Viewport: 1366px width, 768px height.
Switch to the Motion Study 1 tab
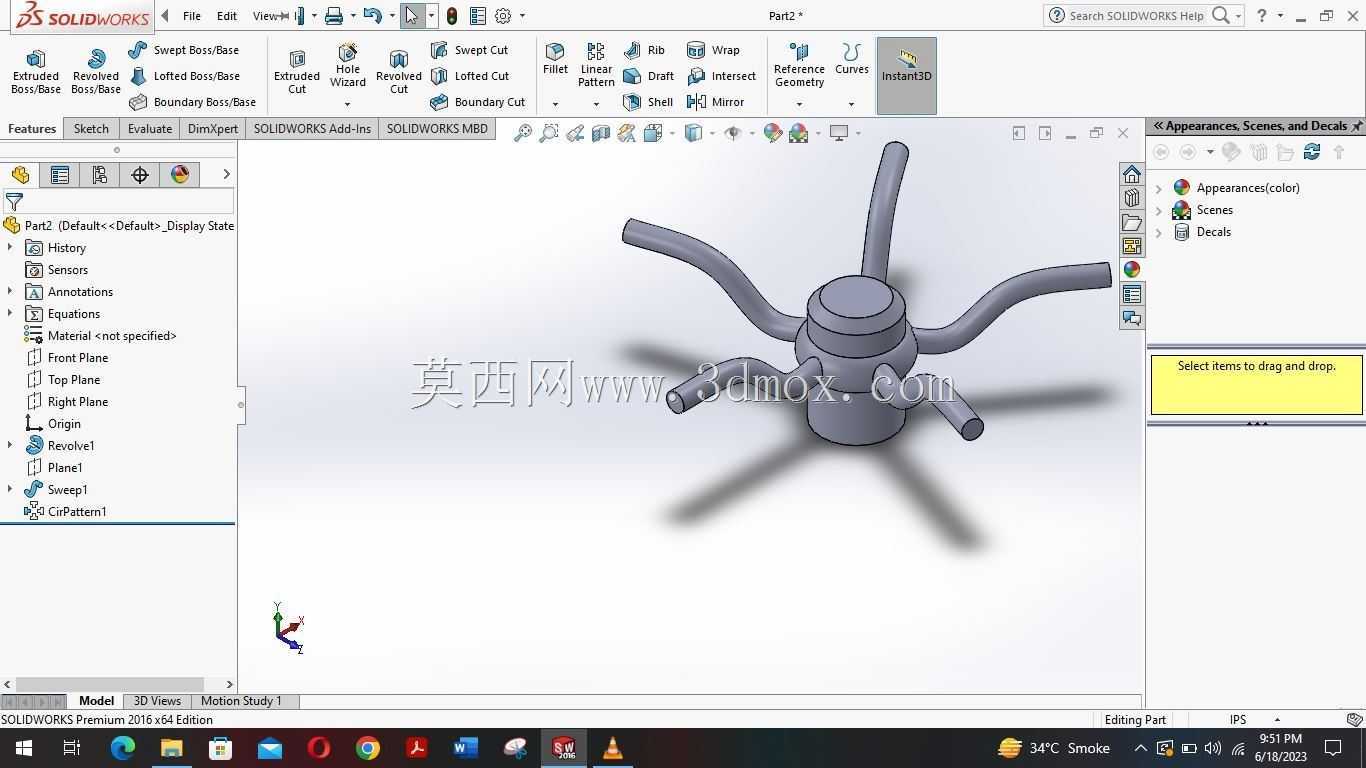[x=241, y=701]
